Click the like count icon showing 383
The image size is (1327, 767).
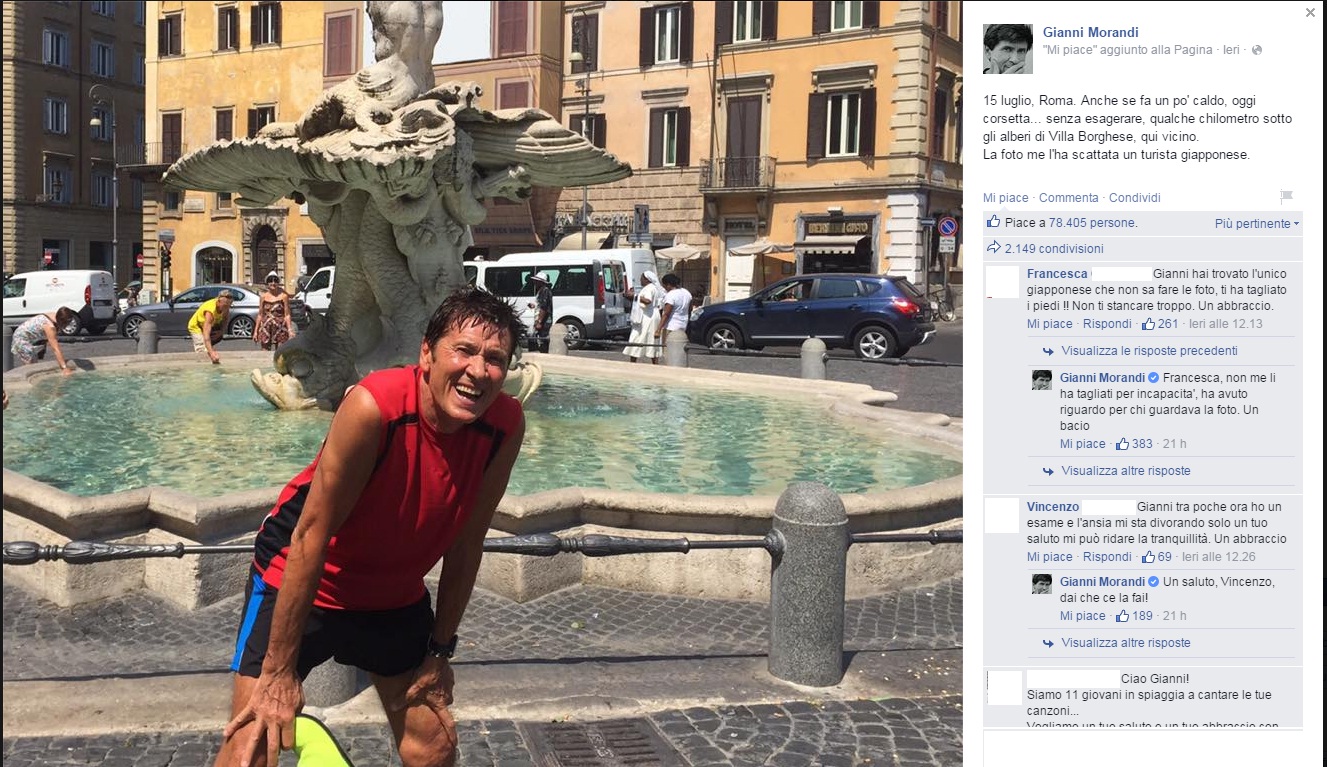[1122, 444]
